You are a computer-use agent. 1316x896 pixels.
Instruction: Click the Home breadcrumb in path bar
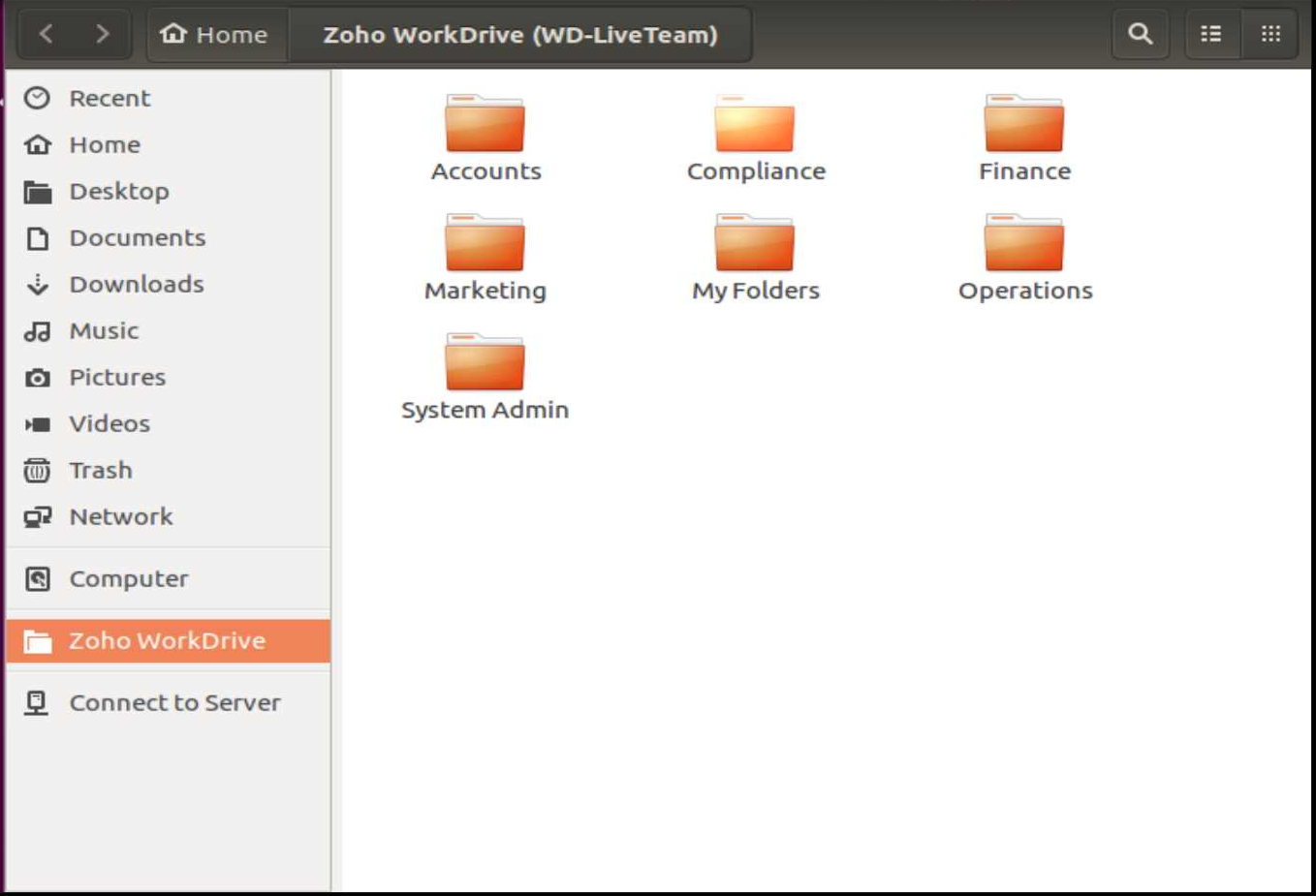(215, 35)
